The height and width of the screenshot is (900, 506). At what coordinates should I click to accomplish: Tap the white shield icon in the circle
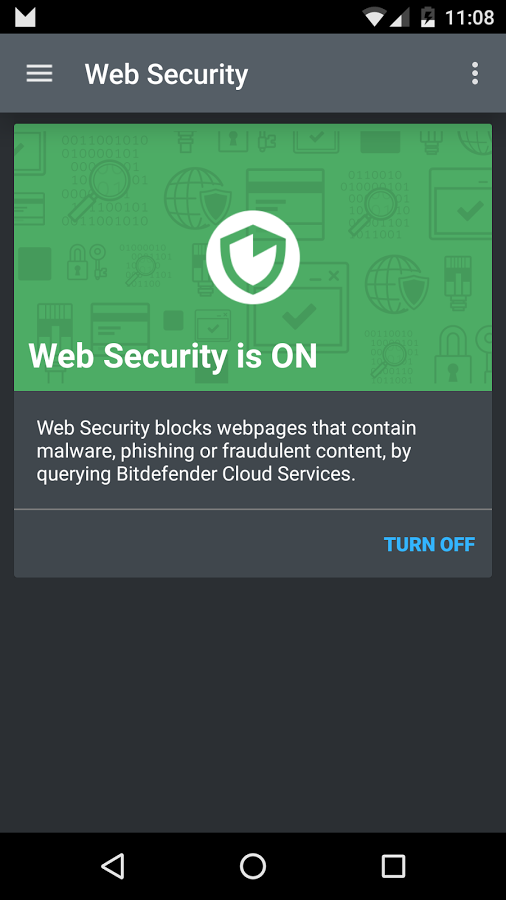tap(253, 257)
